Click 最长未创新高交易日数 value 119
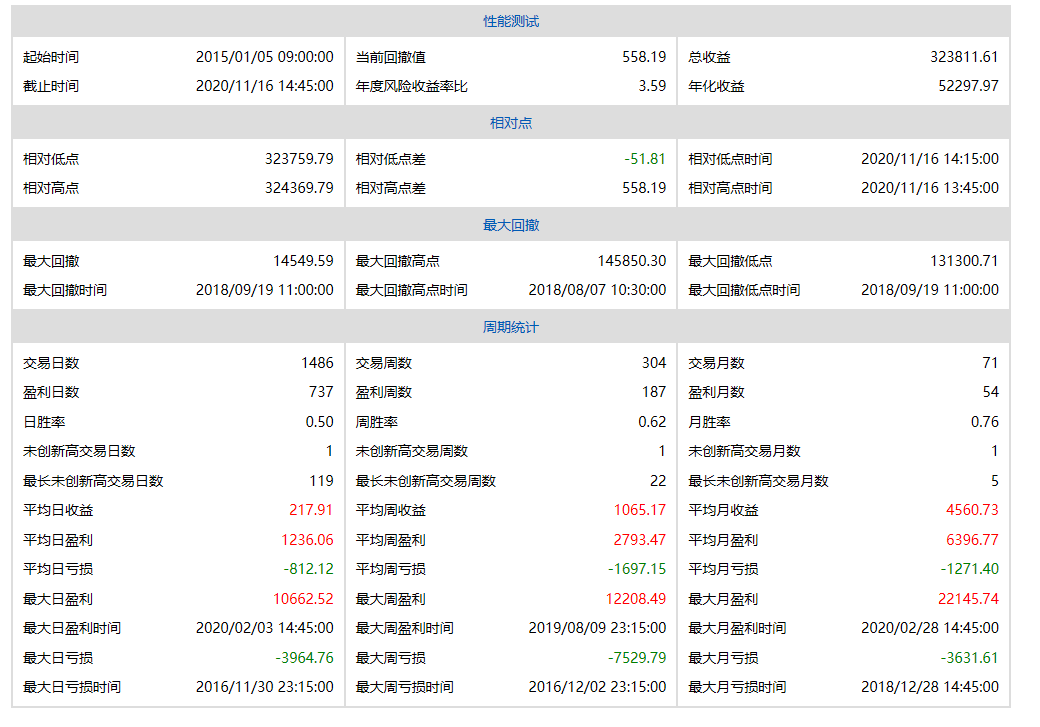The image size is (1040, 727). click(x=321, y=482)
